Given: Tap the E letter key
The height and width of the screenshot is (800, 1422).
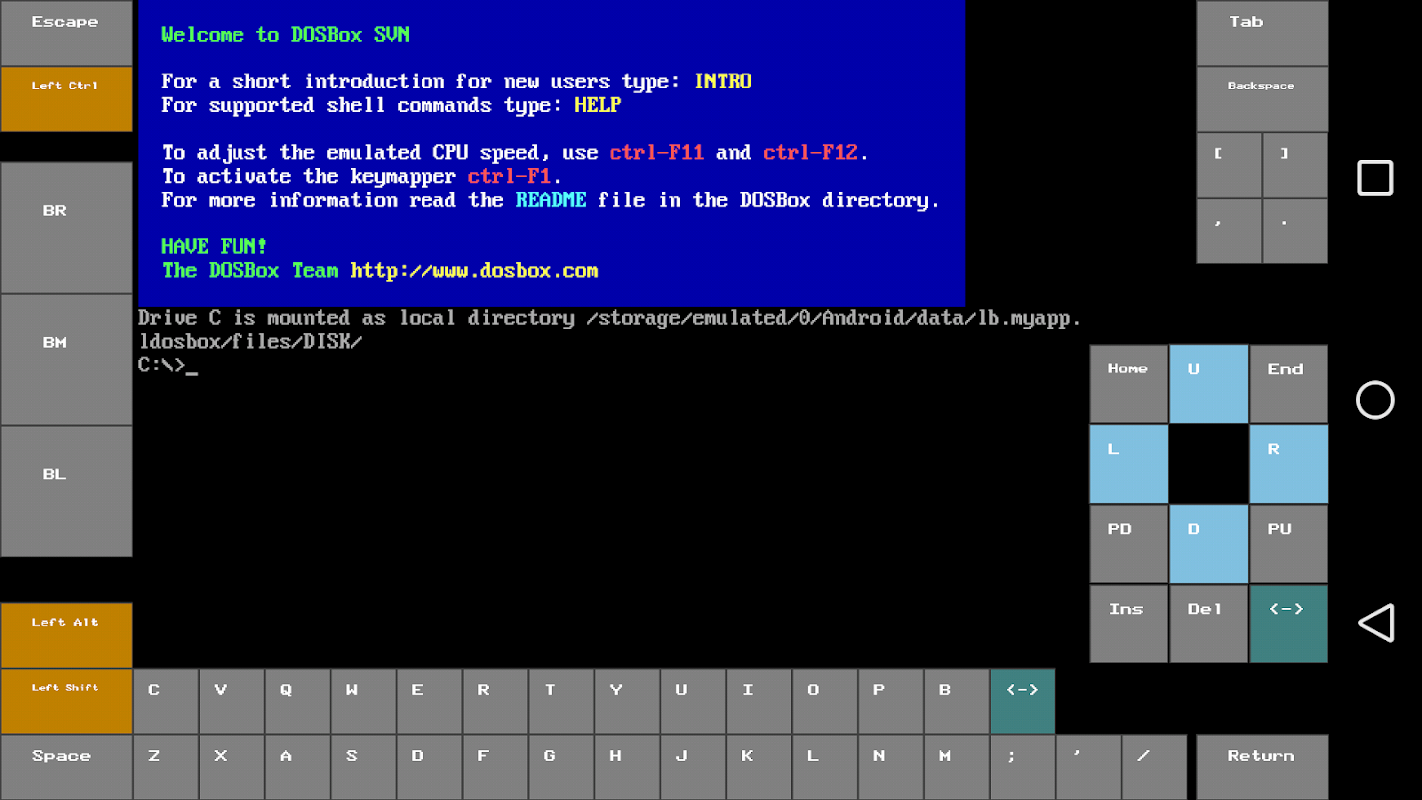Looking at the screenshot, I should tap(430, 701).
